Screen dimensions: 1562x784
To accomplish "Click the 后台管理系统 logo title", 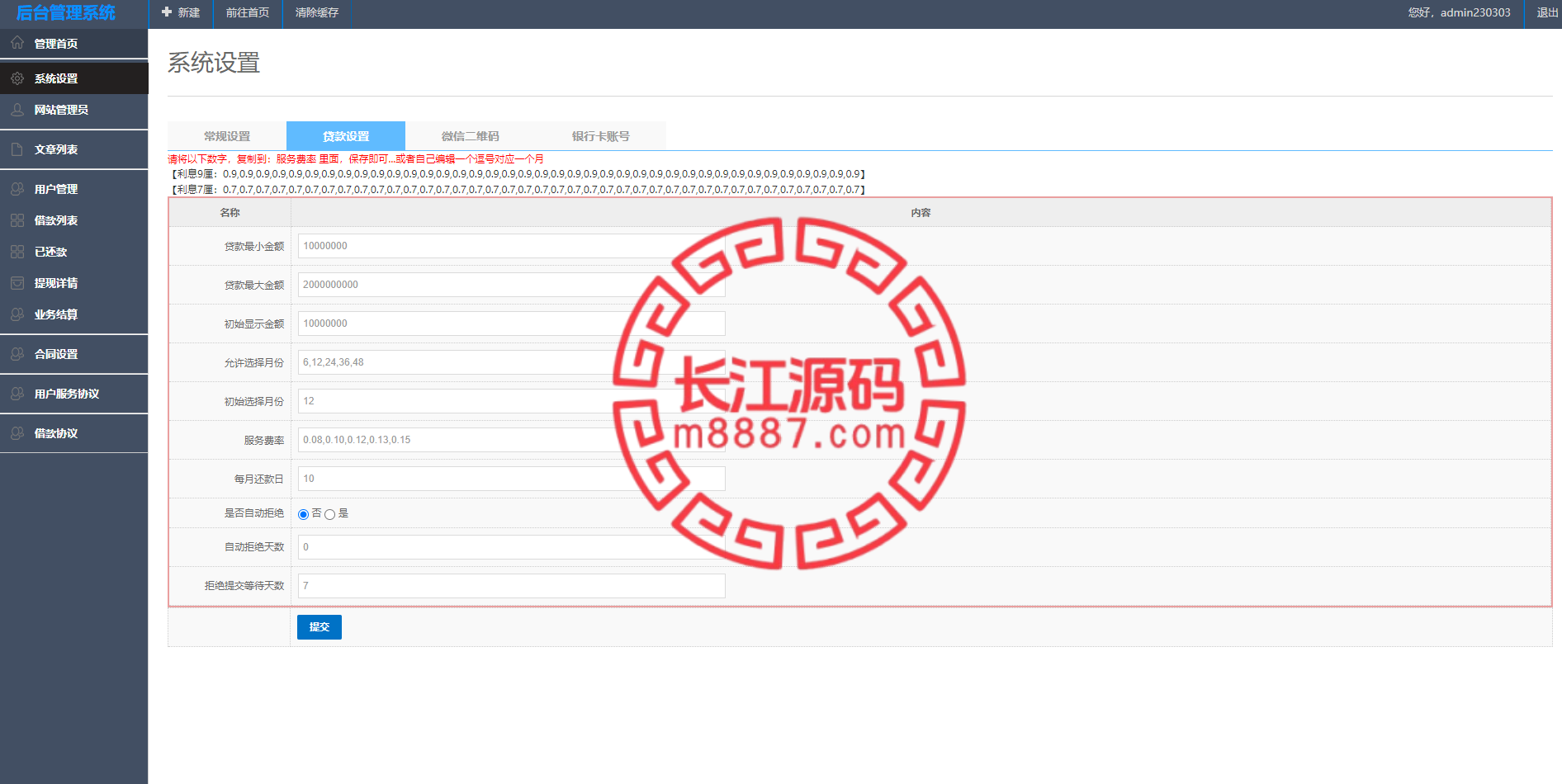I will click(66, 13).
